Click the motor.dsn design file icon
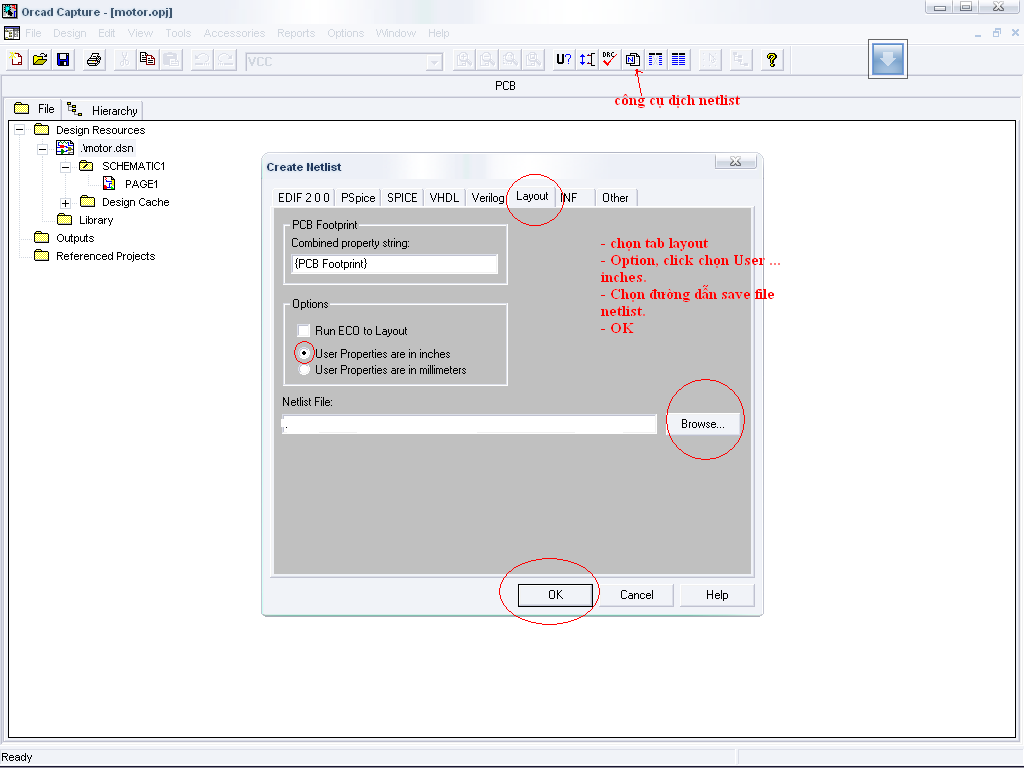This screenshot has width=1024, height=768. [x=65, y=148]
